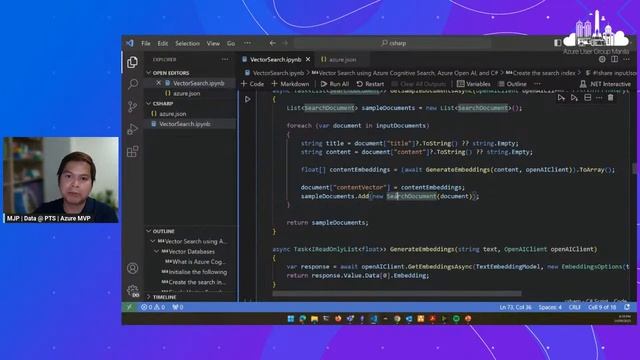This screenshot has height=360, width=640.
Task: Open the Explorer view in activity bar
Action: [x=132, y=62]
